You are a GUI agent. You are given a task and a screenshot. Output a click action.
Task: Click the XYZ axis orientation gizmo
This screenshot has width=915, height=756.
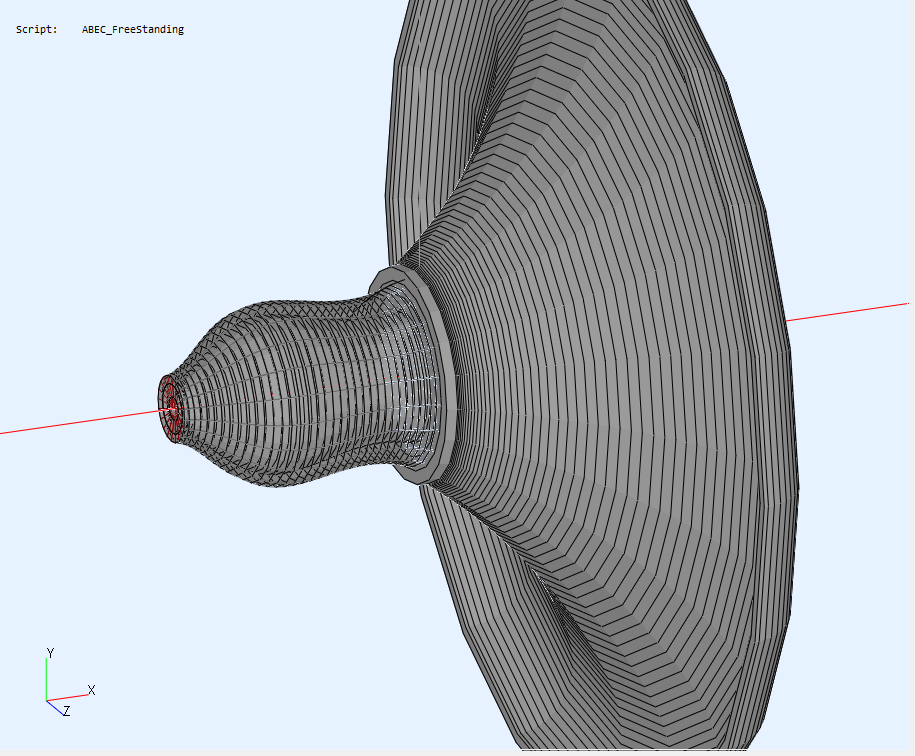(70, 682)
